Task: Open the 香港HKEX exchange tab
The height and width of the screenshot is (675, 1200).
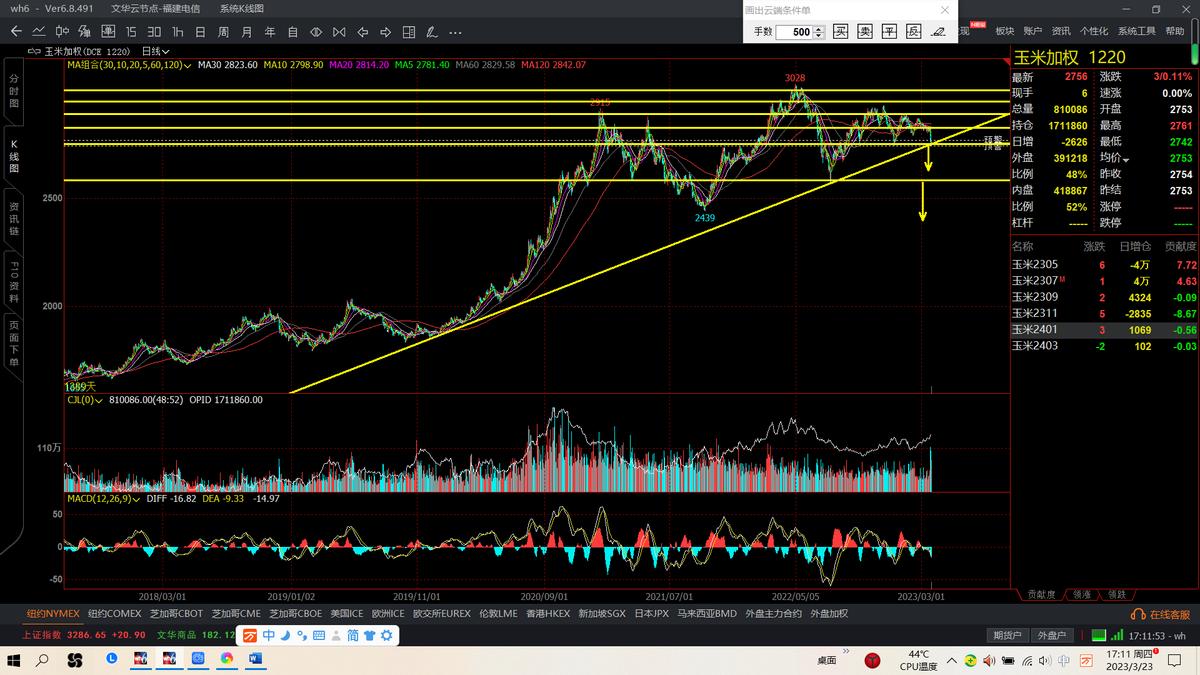Action: [x=547, y=613]
